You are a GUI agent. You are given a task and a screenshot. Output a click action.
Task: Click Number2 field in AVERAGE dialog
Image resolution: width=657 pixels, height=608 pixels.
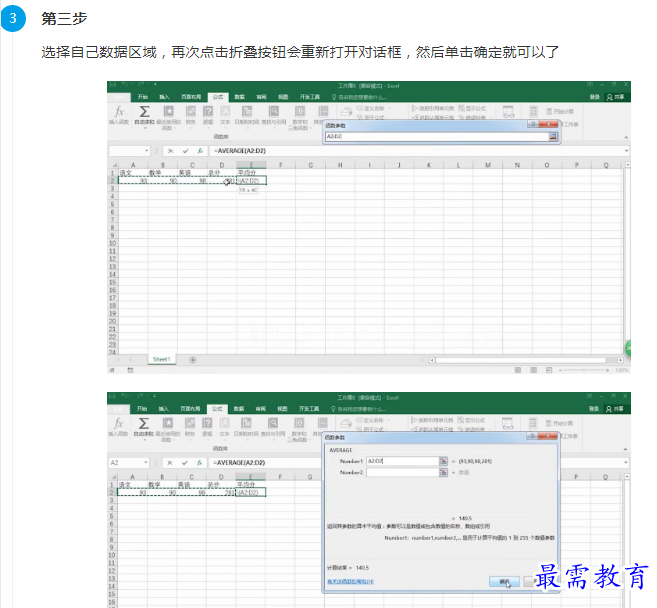(x=402, y=472)
